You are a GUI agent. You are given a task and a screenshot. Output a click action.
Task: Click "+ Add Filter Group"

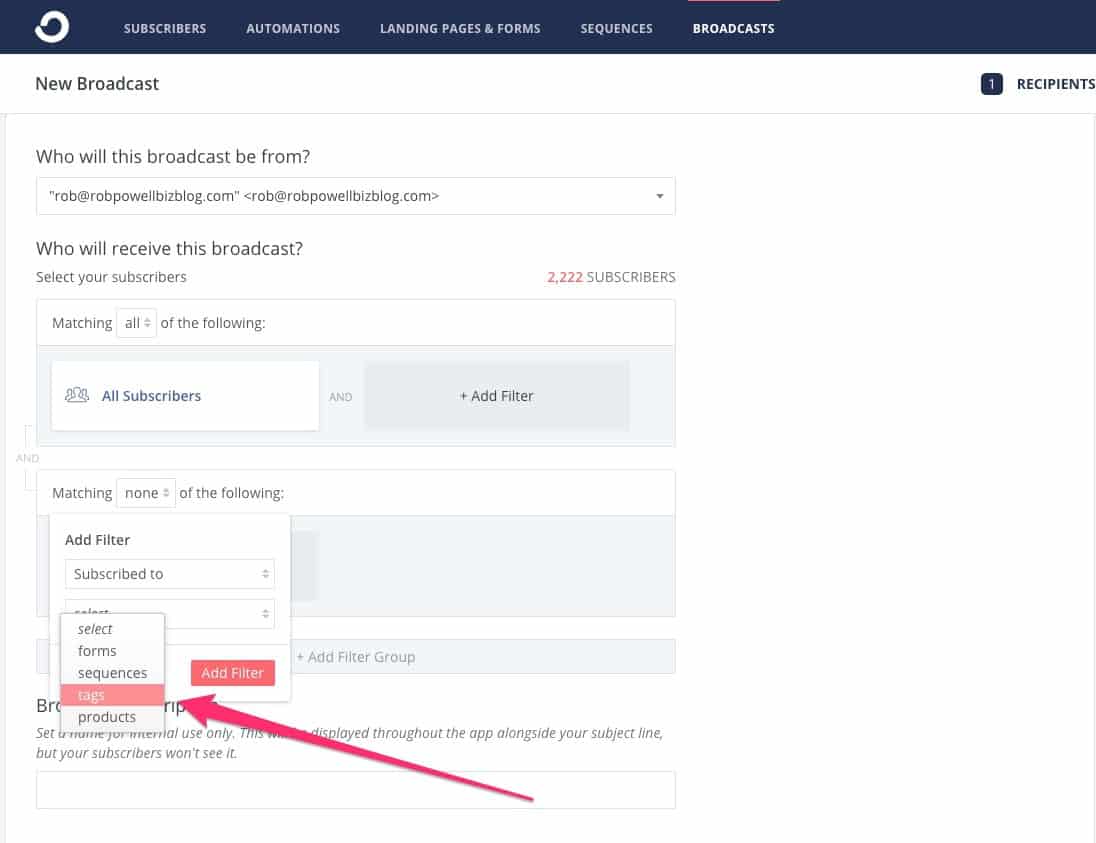[355, 657]
